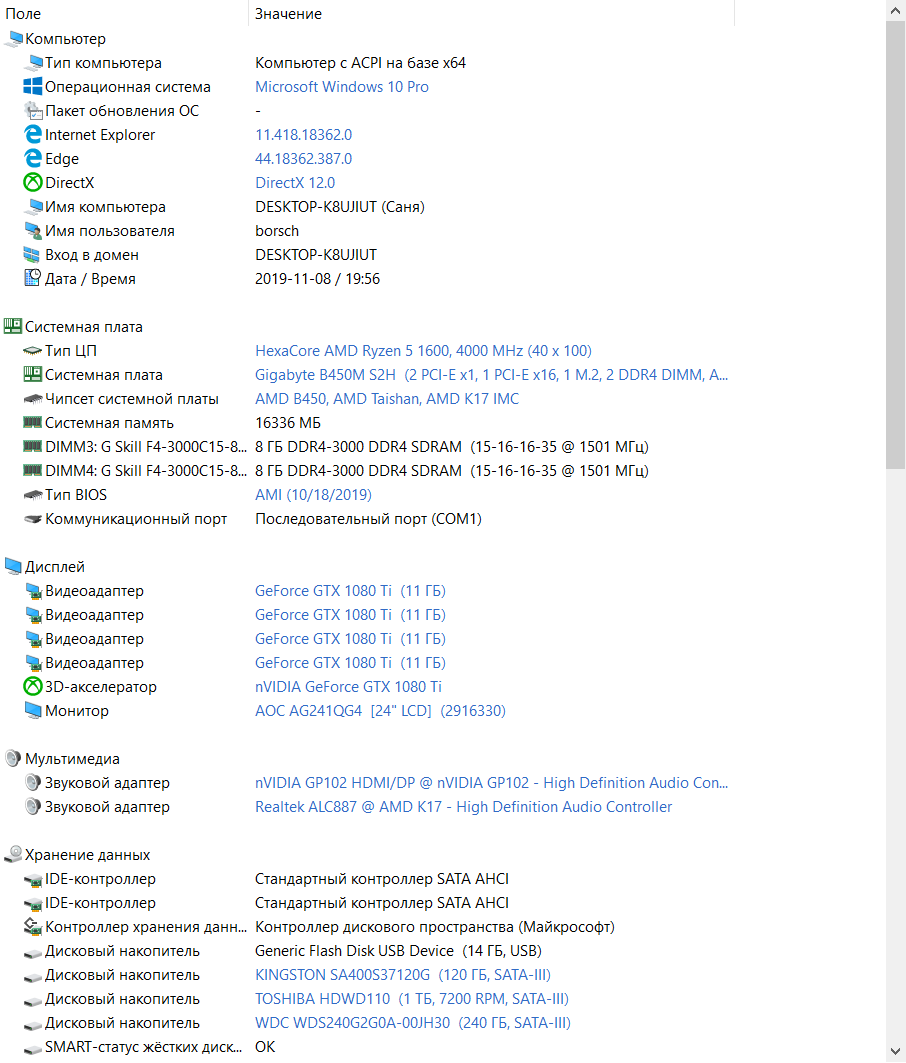The height and width of the screenshot is (1063, 906).
Task: Select the 2019-11-08 / 19:56 date value
Action: tap(317, 279)
